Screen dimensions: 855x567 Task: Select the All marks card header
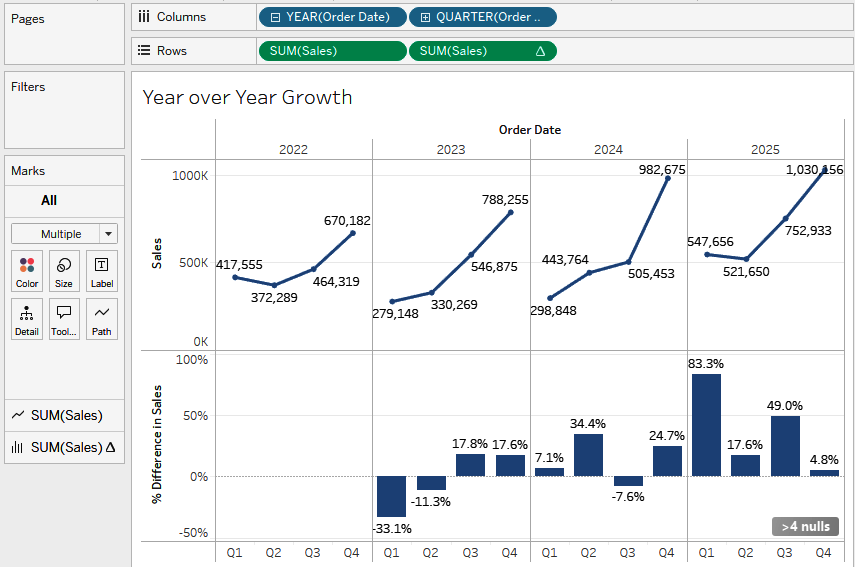[49, 200]
